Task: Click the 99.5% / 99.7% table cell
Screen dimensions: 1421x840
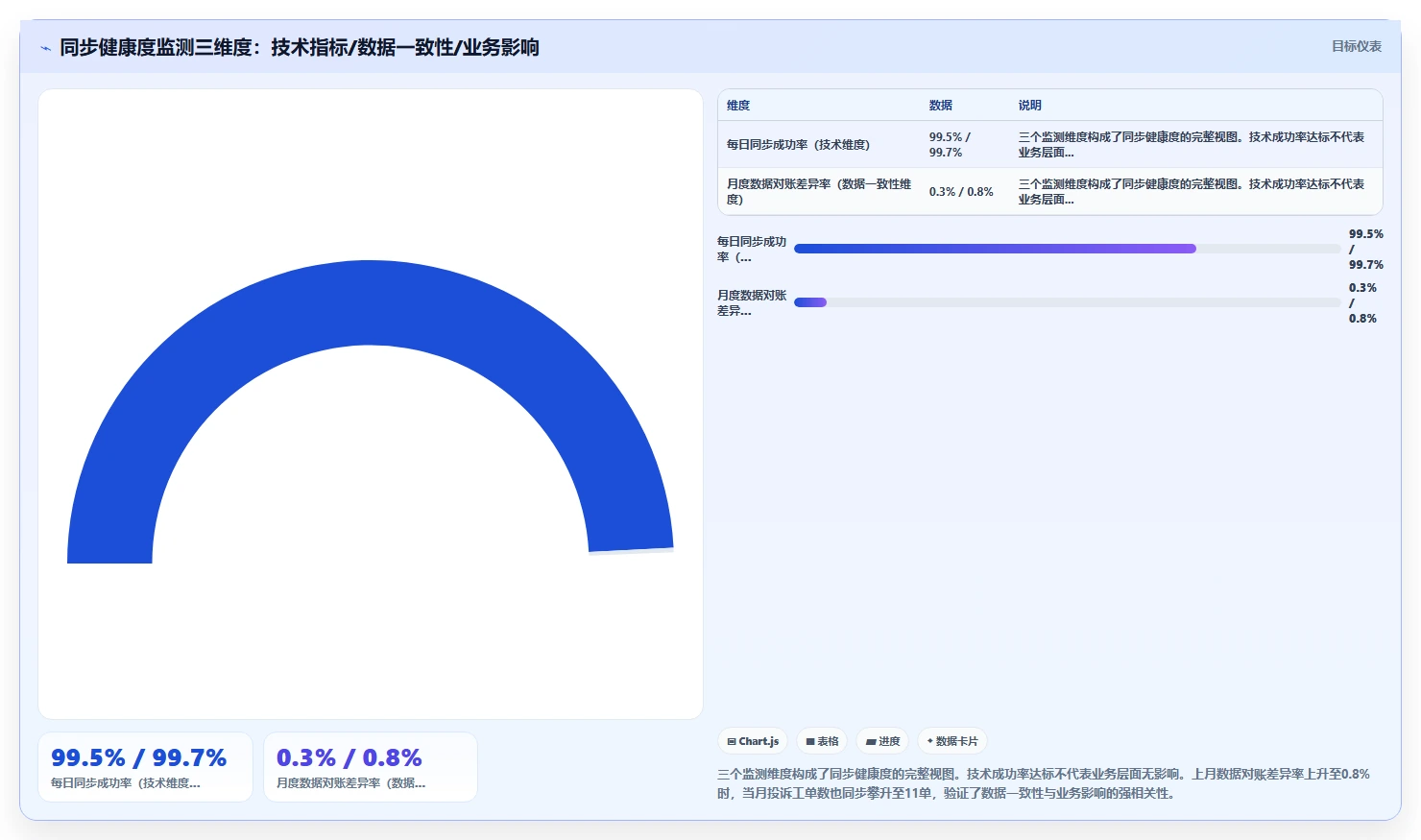Action: click(965, 145)
